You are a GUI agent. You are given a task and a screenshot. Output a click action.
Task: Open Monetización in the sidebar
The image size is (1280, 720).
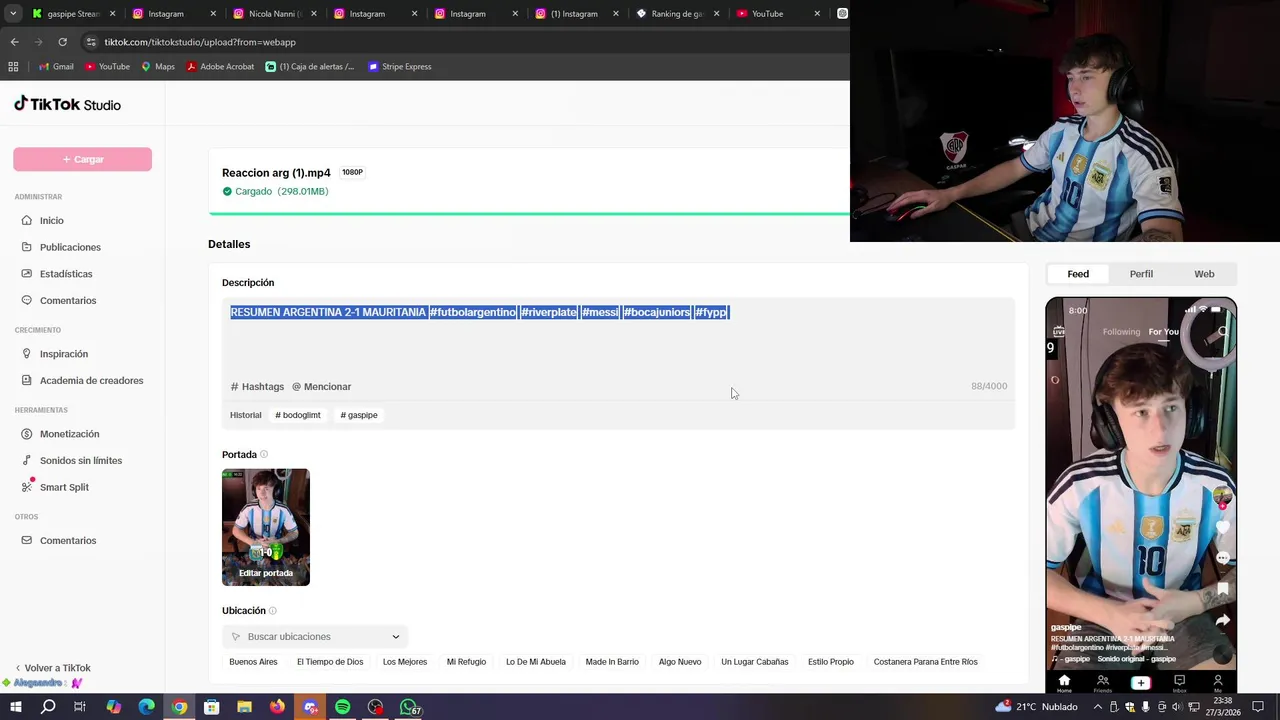coord(69,434)
